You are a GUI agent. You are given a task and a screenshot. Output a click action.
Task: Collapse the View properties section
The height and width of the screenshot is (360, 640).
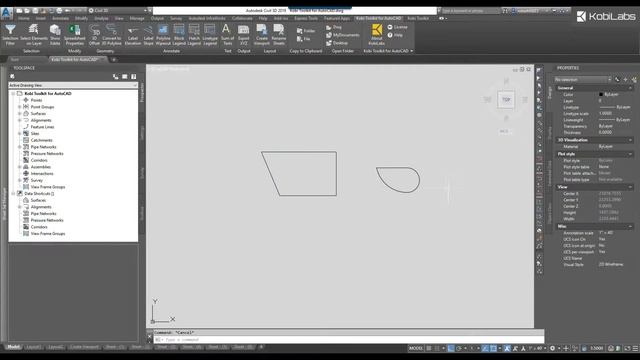630,187
